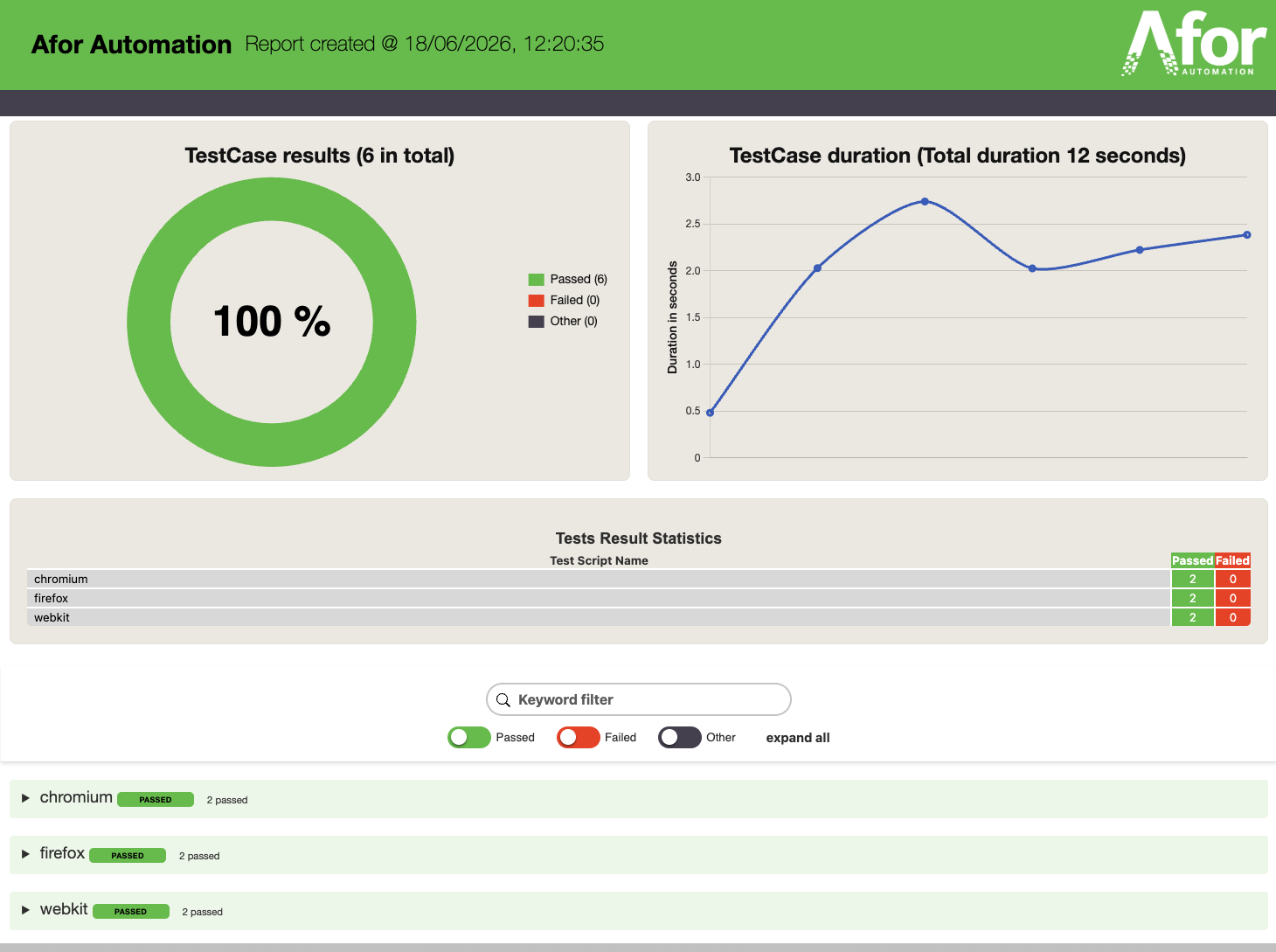Click chromium's passed count cell

point(1192,579)
